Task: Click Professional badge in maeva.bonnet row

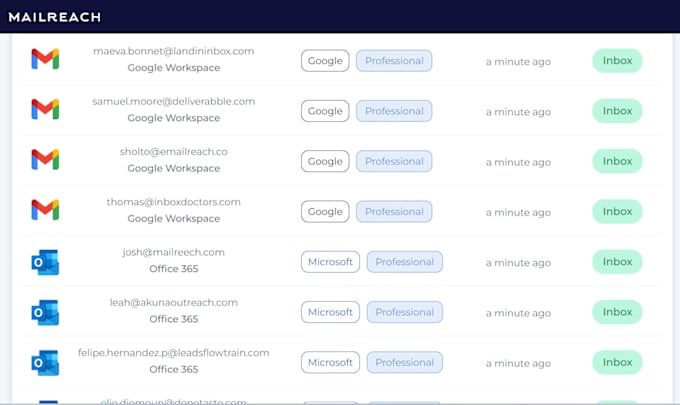Action: point(394,61)
